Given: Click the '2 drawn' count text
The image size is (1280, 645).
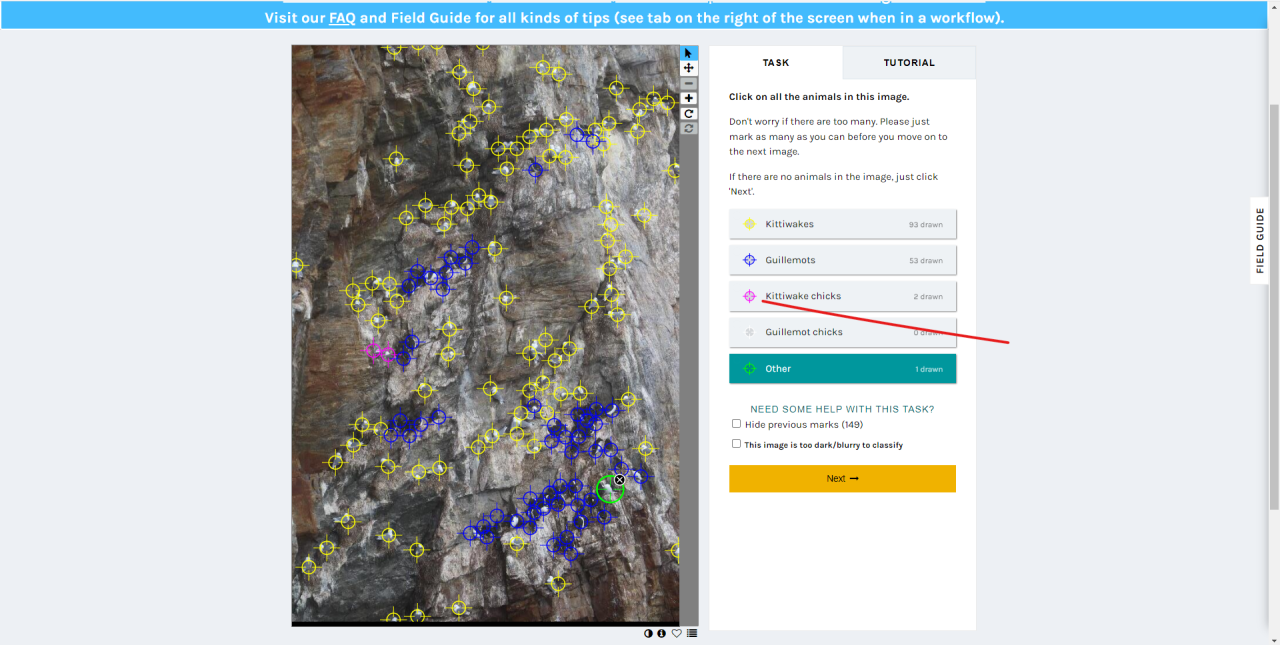Looking at the screenshot, I should click(927, 297).
